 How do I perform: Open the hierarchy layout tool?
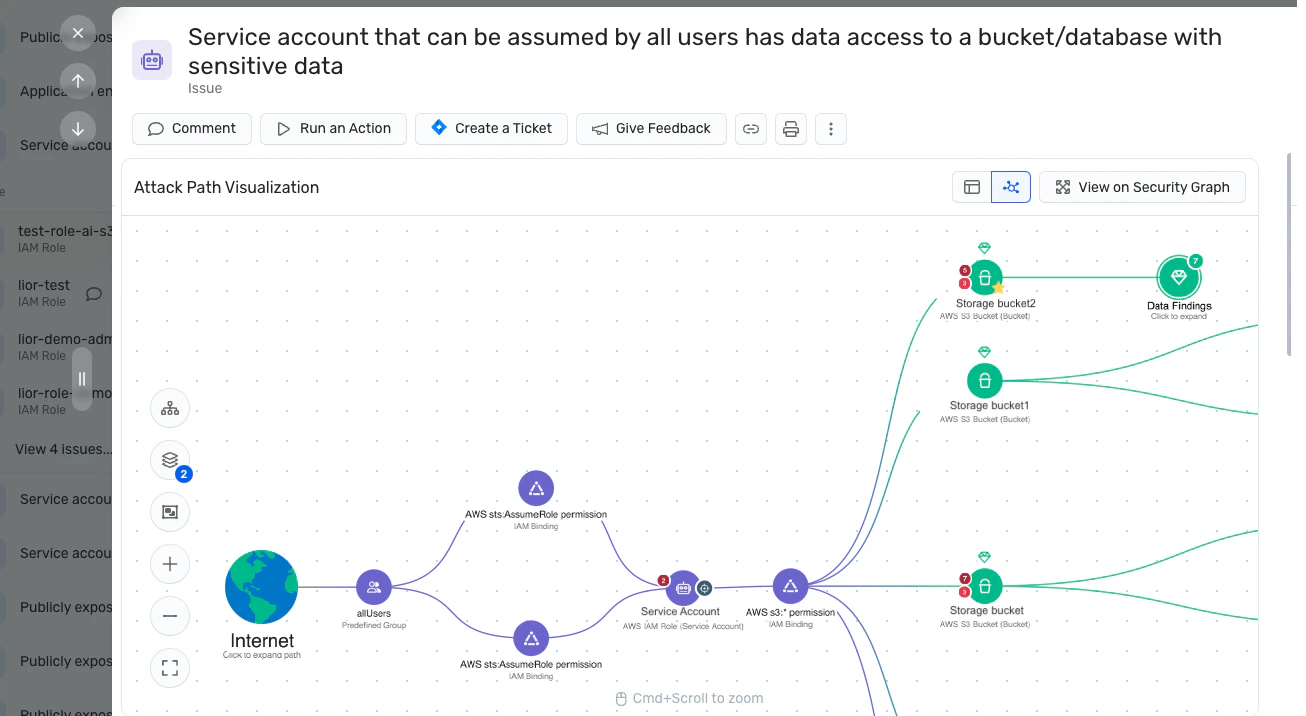point(170,408)
